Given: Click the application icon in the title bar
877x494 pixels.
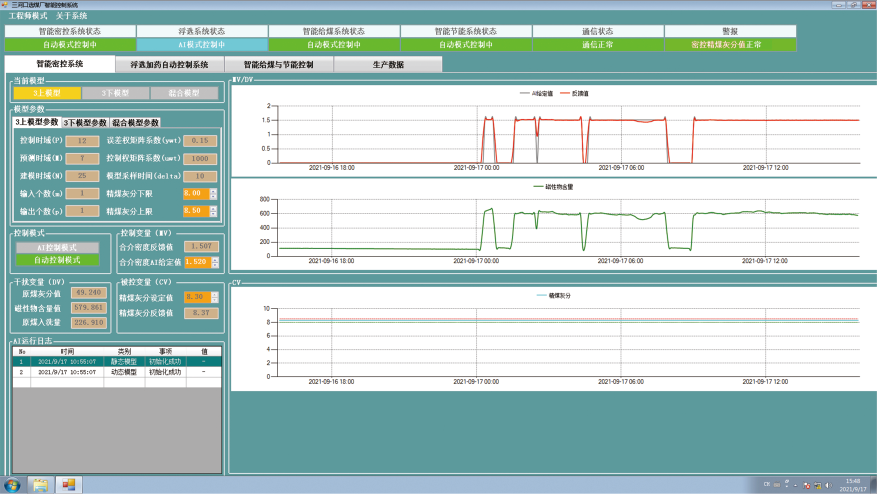Looking at the screenshot, I should pos(5,4).
